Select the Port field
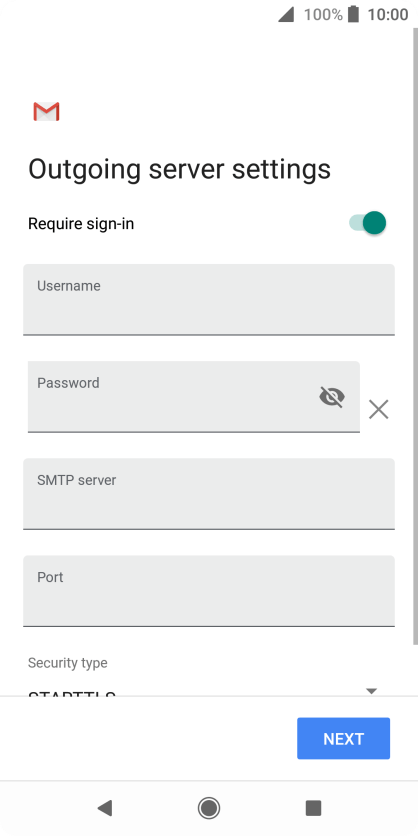 click(209, 591)
